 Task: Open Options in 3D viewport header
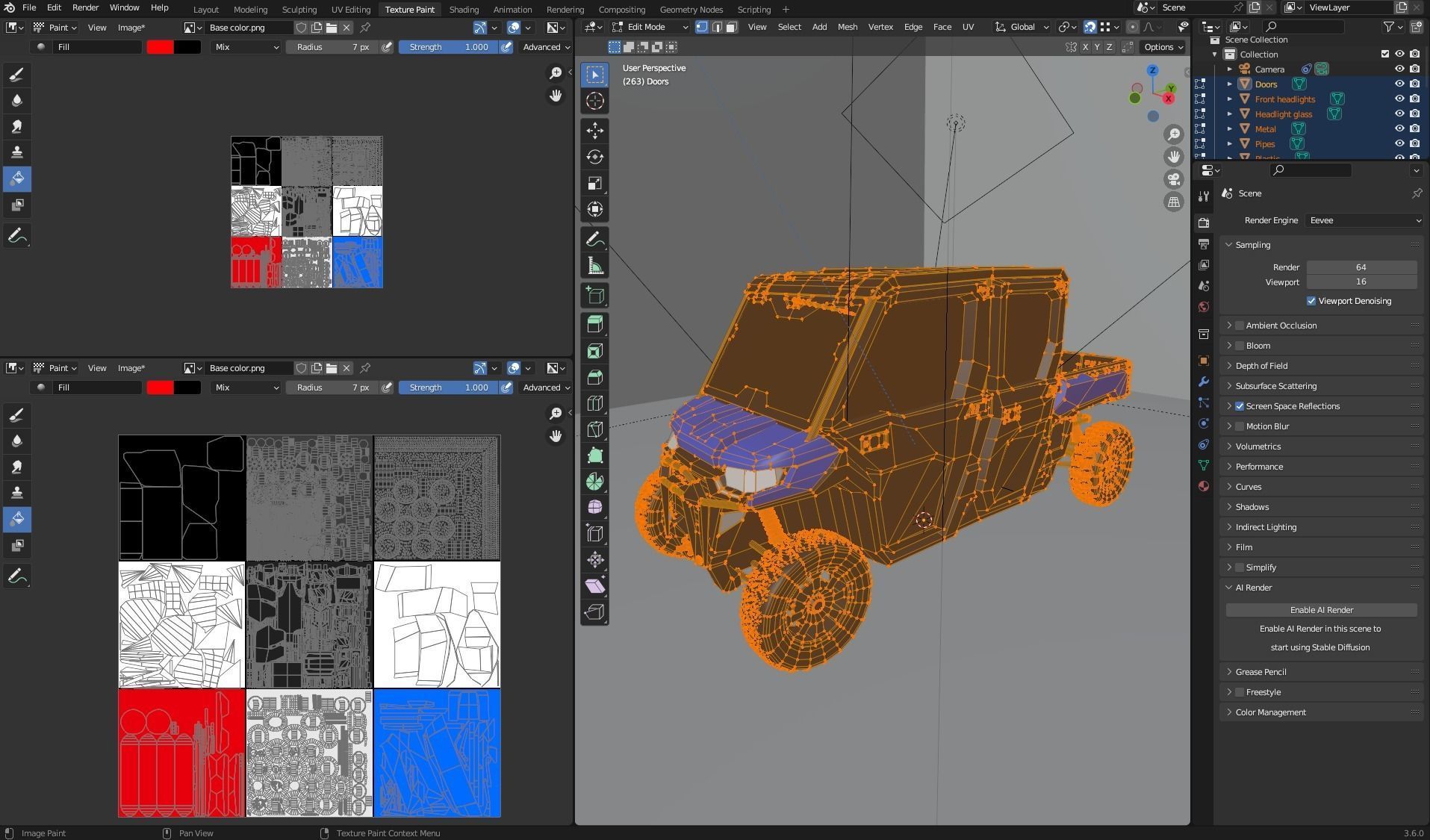click(1163, 47)
